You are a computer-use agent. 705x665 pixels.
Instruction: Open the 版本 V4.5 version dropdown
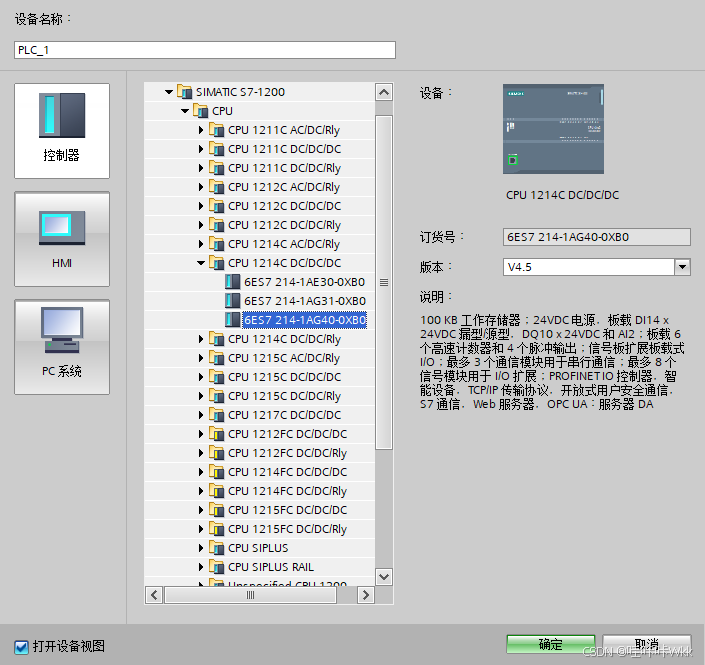click(682, 267)
